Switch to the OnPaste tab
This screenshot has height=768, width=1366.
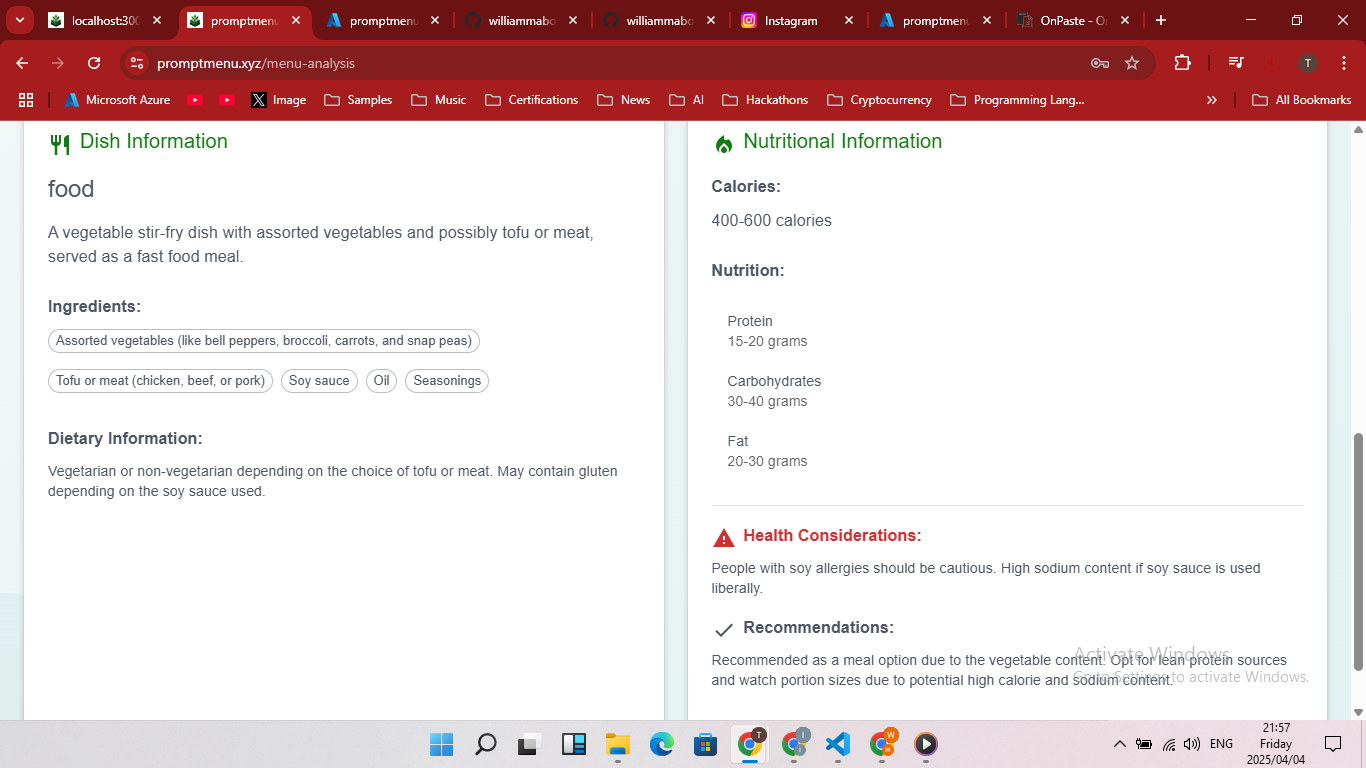1072,20
